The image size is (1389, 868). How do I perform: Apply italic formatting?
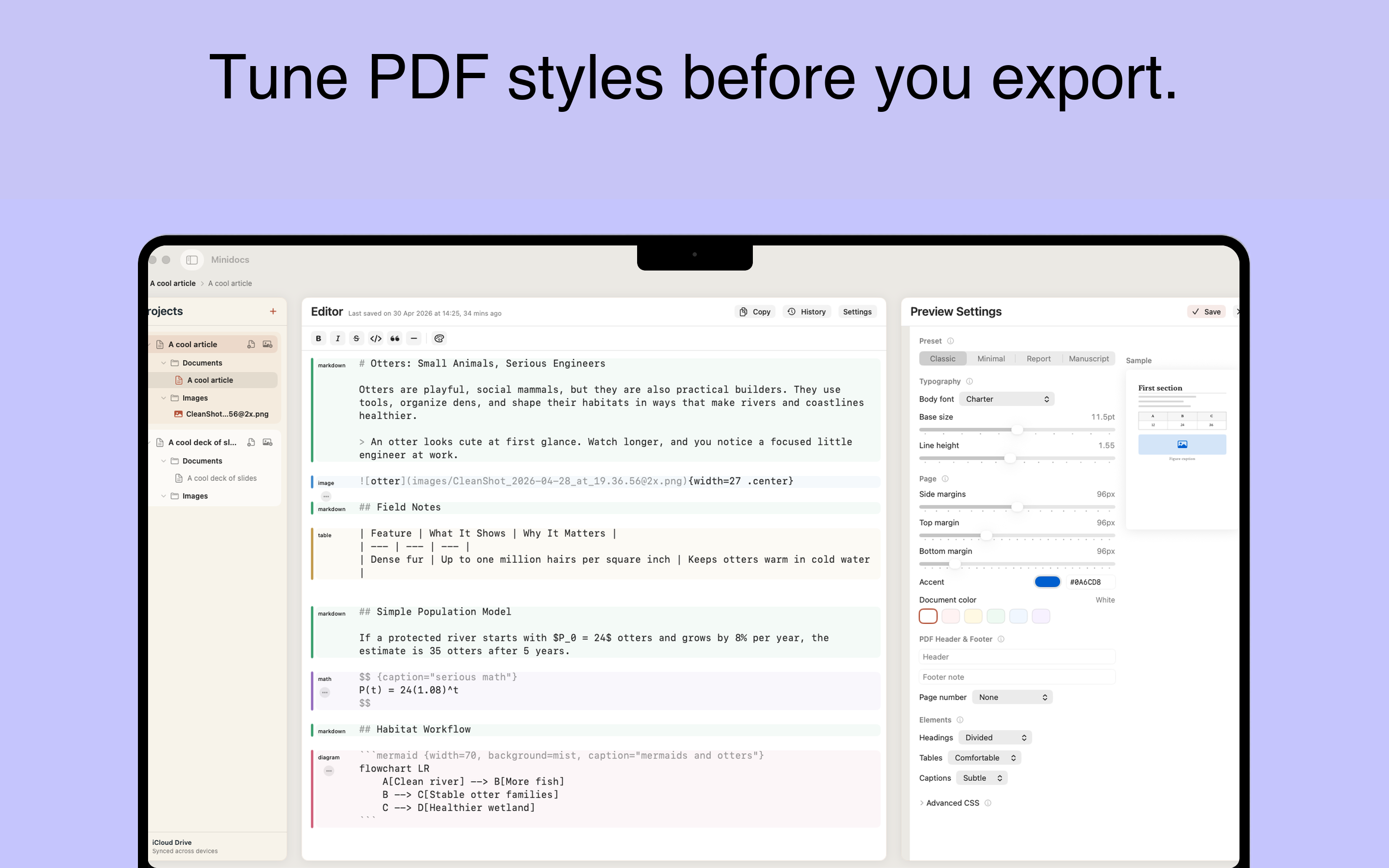(x=338, y=338)
